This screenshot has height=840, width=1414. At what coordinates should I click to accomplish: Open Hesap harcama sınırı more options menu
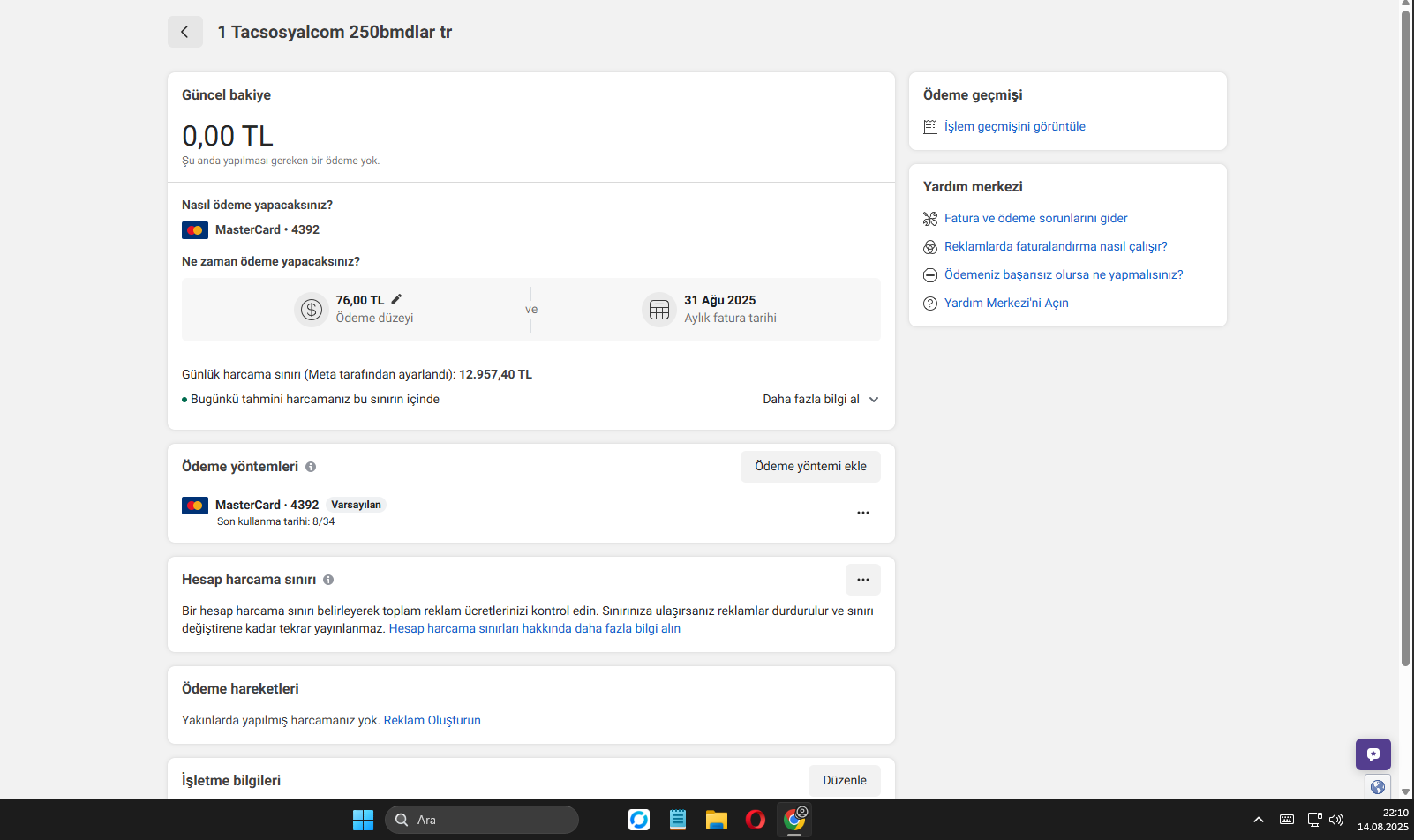863,580
